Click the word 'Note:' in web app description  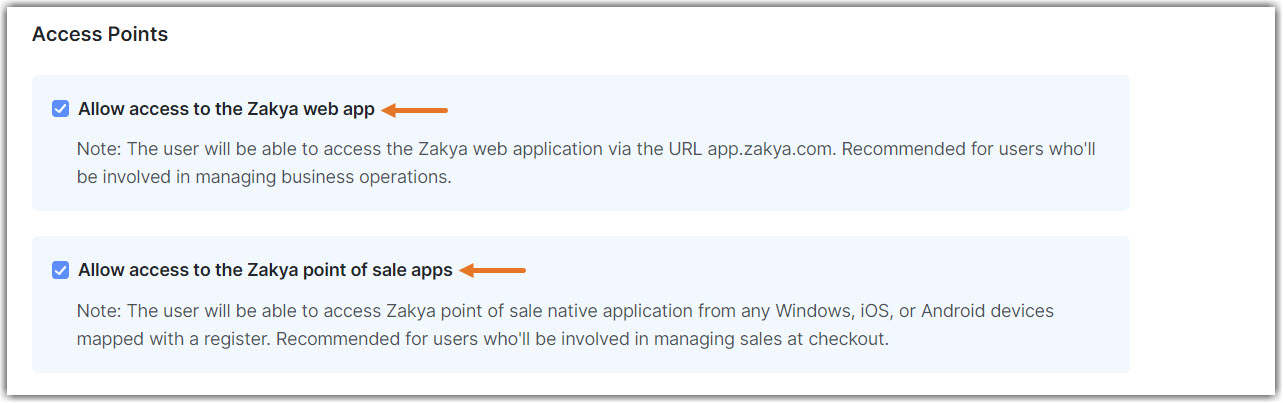(x=99, y=149)
